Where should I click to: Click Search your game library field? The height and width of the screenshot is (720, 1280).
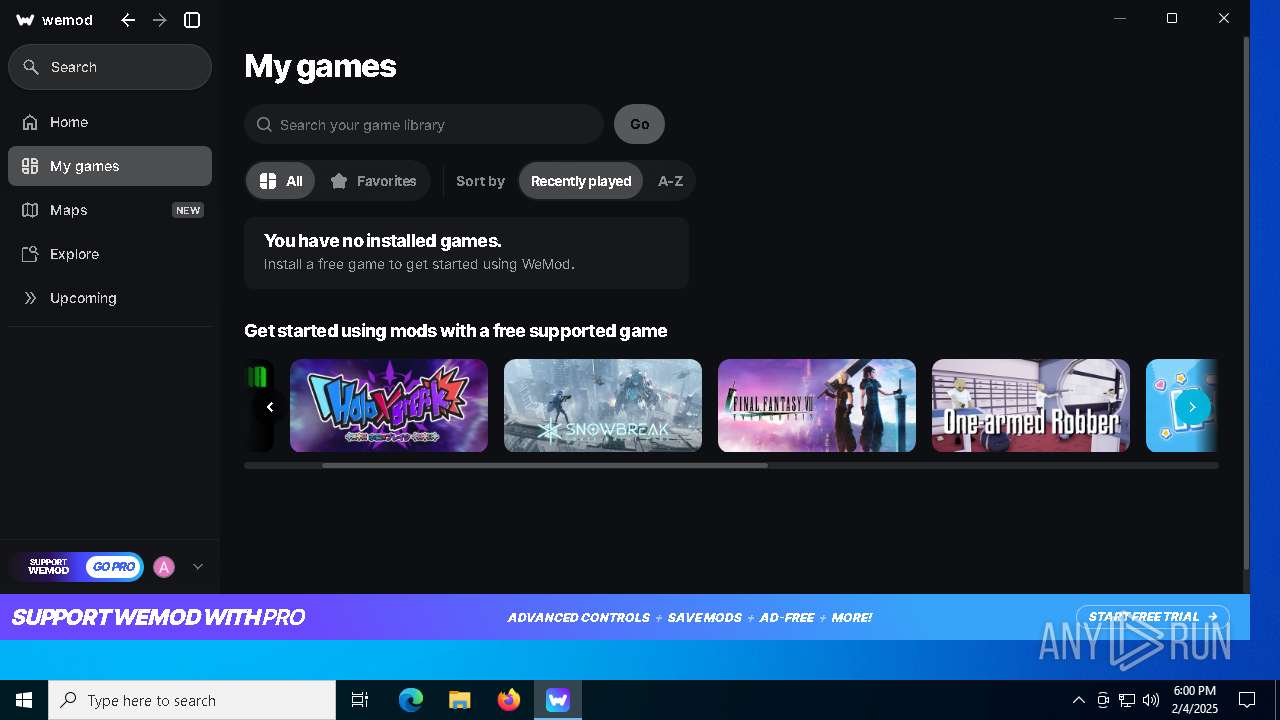point(424,125)
